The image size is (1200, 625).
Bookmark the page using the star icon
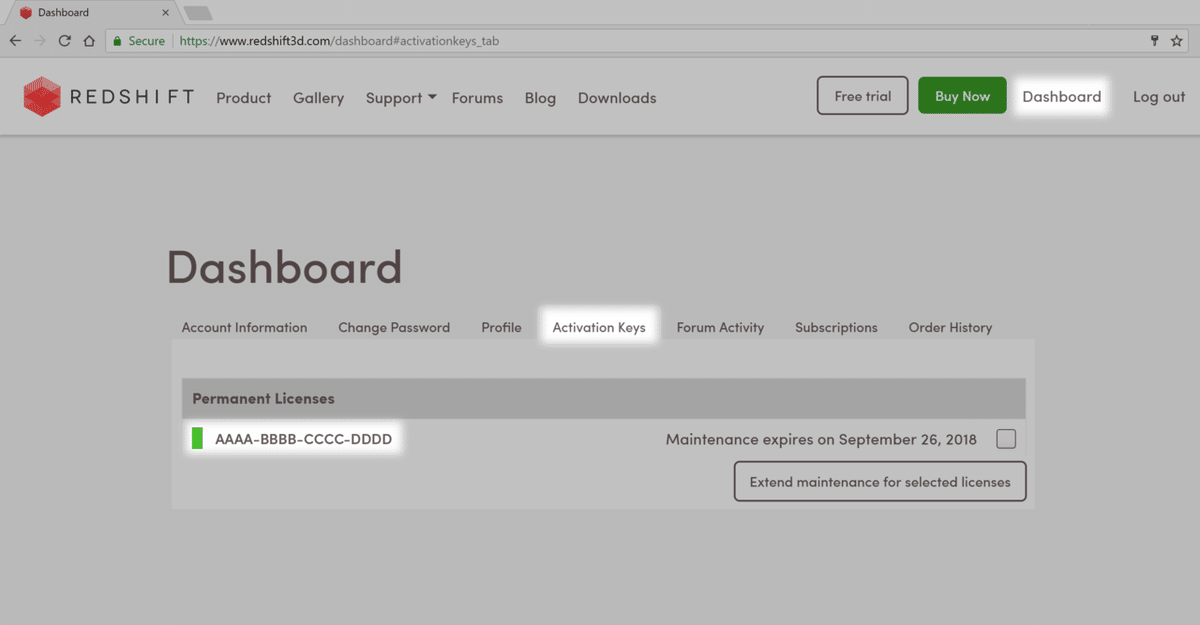1177,41
